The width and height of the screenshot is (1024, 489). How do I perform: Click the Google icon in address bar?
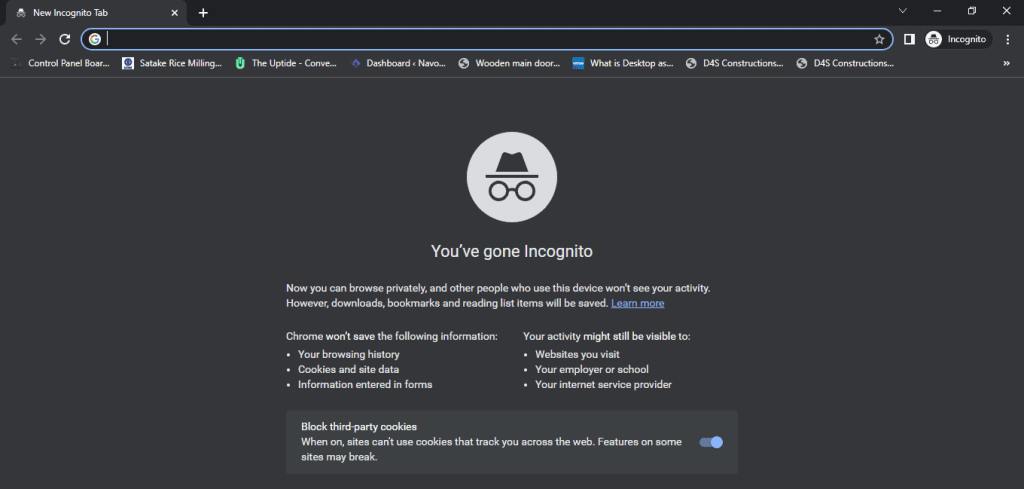95,39
